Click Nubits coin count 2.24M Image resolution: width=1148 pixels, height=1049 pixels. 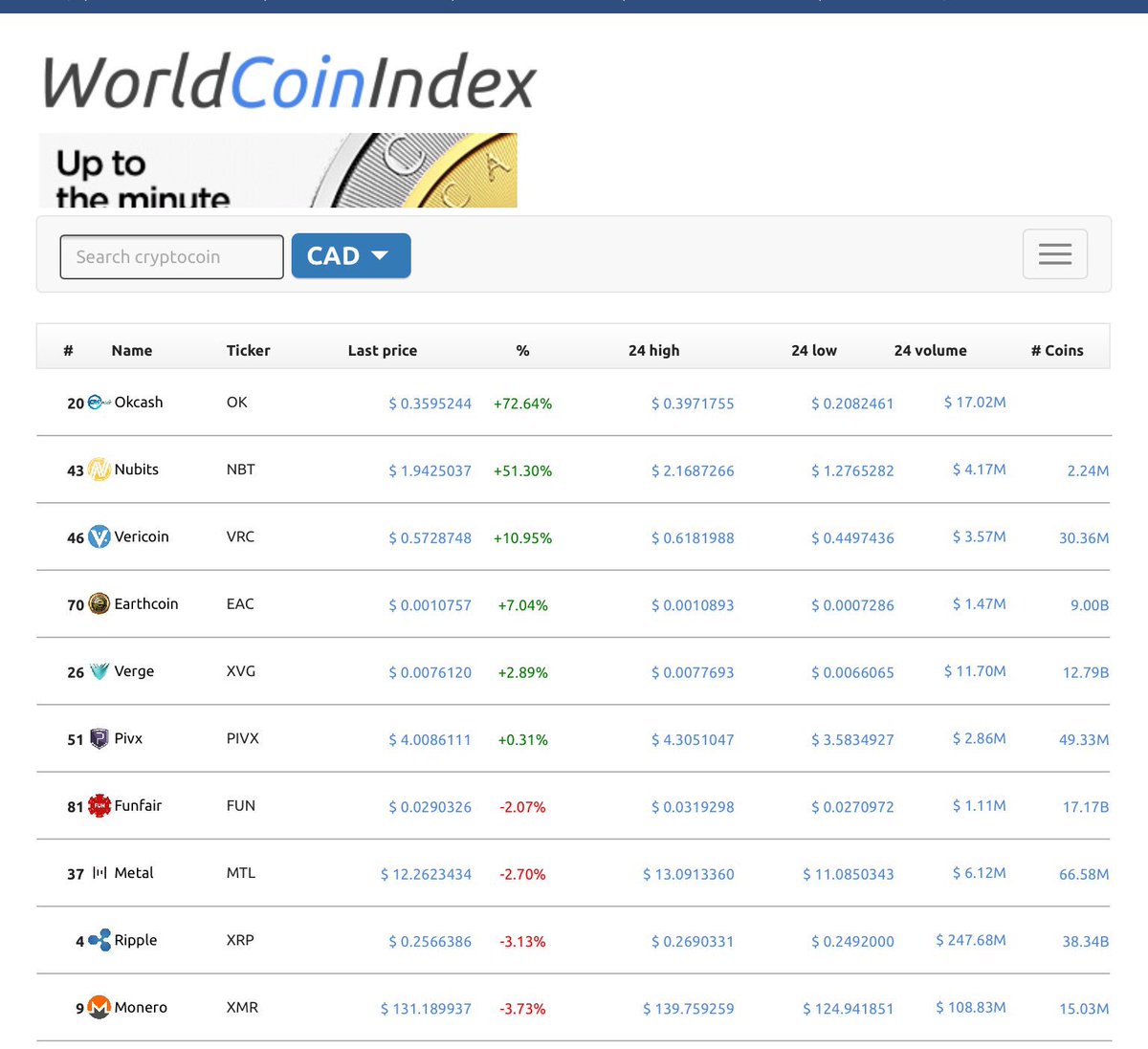coord(1088,470)
